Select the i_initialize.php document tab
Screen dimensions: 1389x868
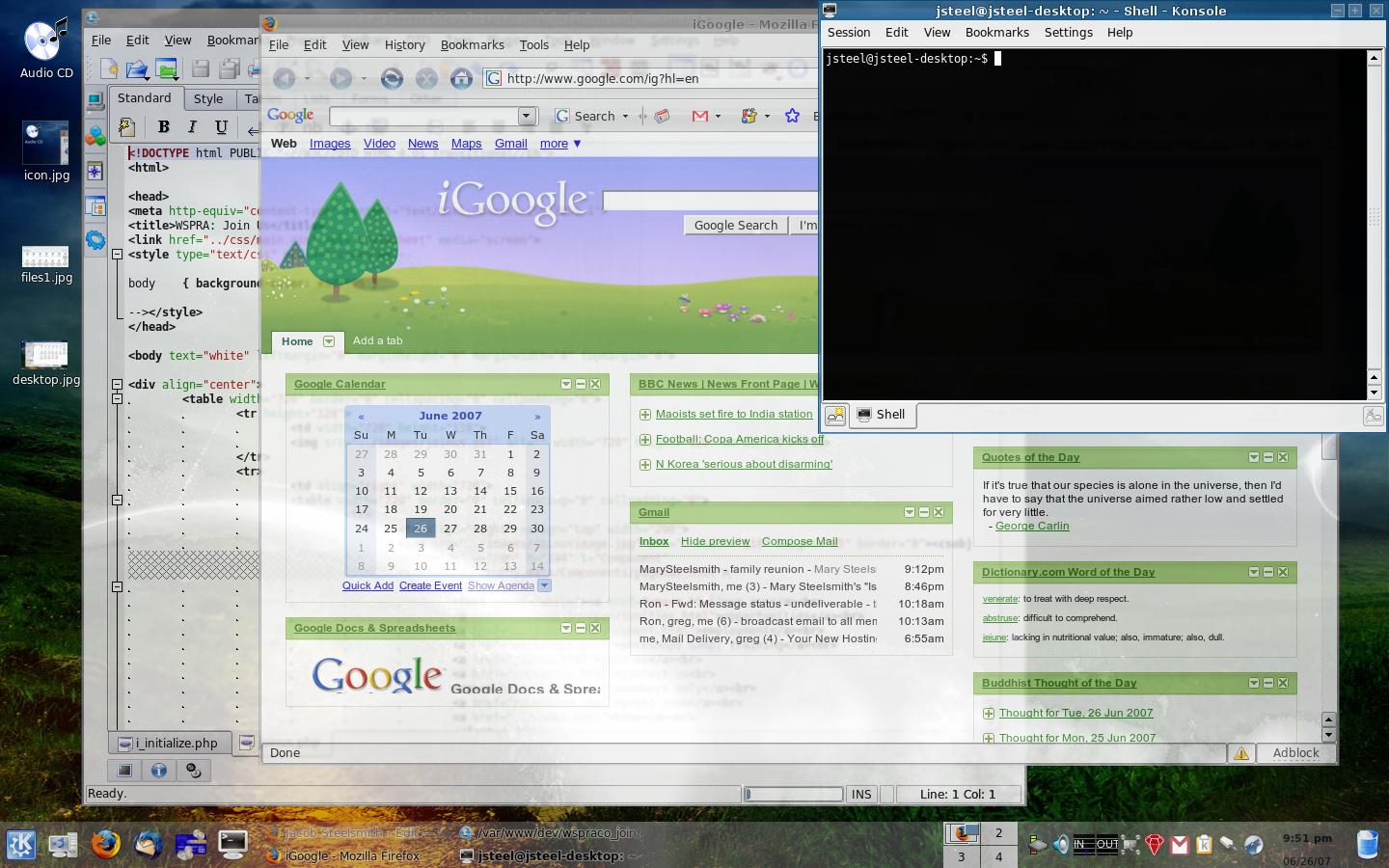170,743
